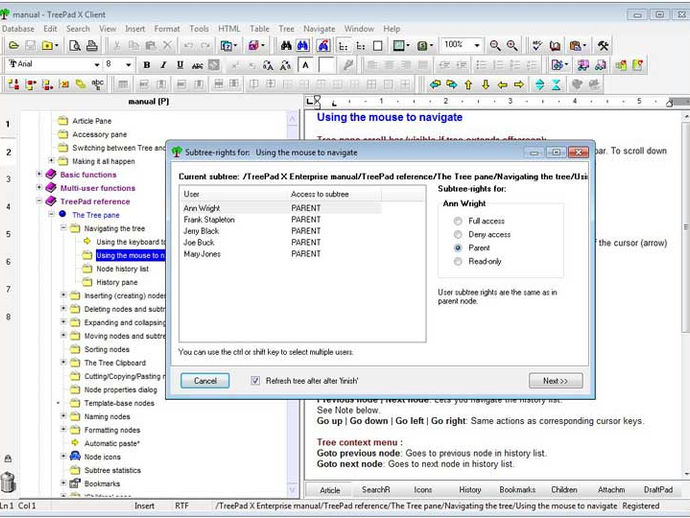Collapse the Navigating the tree node
The width and height of the screenshot is (690, 518).
tap(63, 228)
